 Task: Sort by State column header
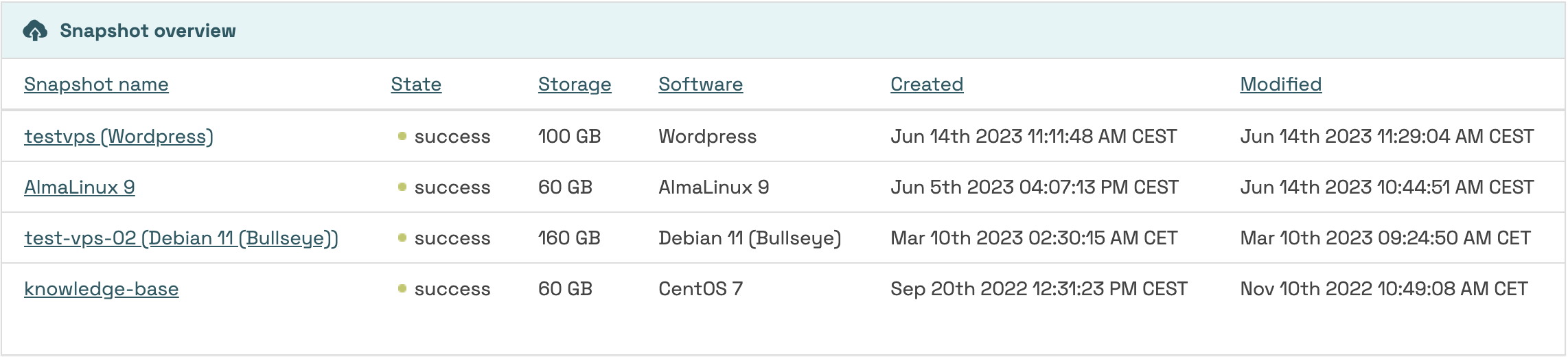coord(416,84)
